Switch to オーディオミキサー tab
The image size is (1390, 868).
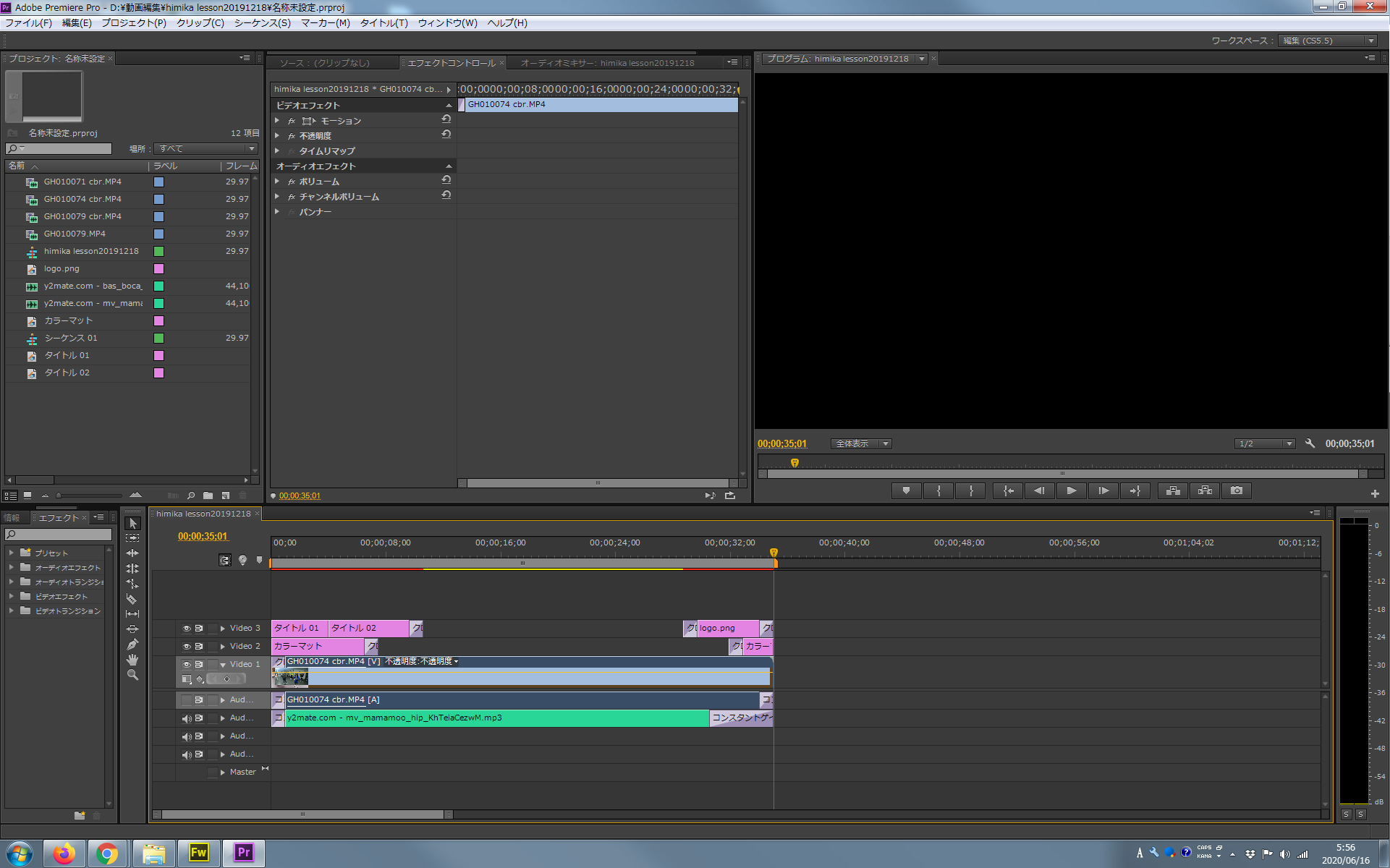607,63
